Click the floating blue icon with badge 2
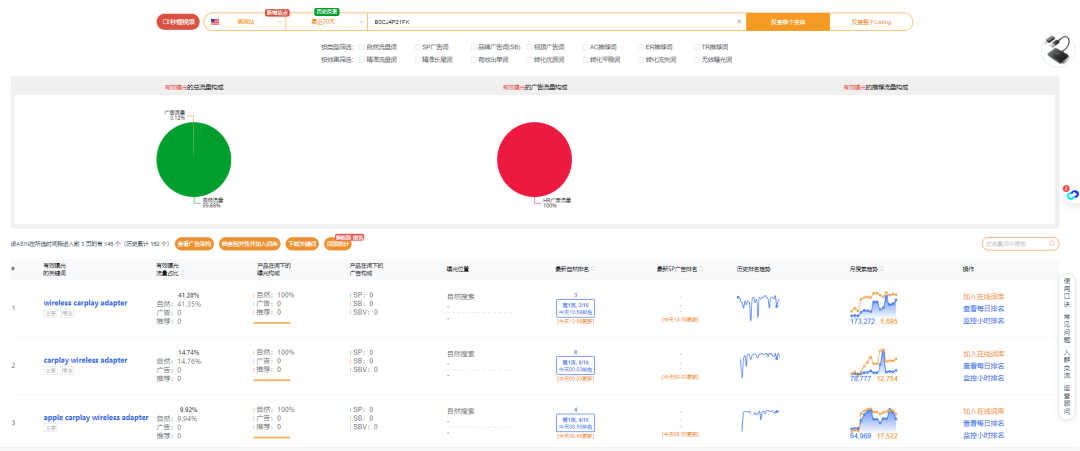 (x=1070, y=194)
